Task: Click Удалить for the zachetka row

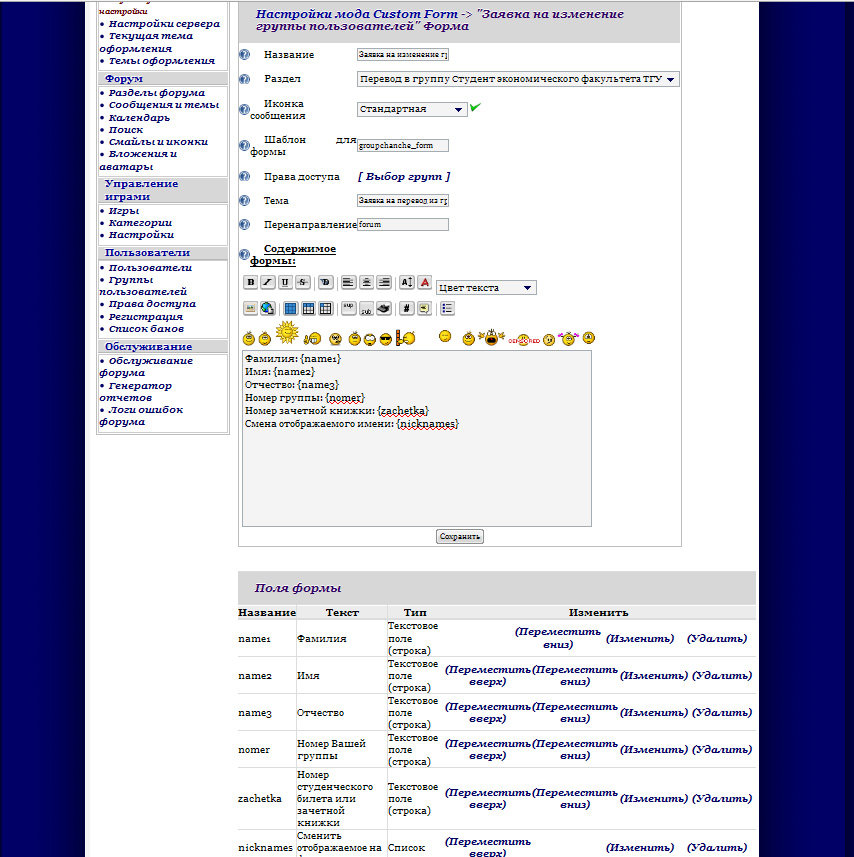Action: [x=722, y=799]
